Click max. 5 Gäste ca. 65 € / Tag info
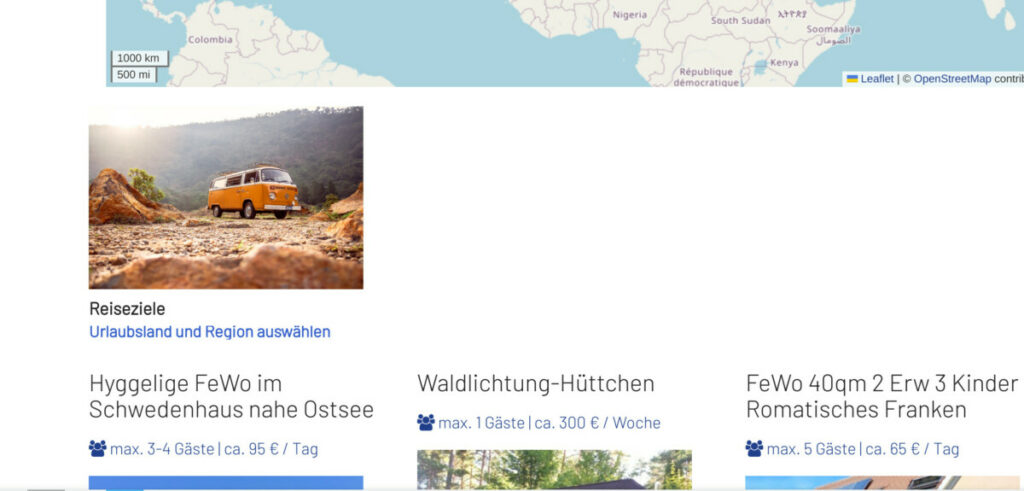The width and height of the screenshot is (1024, 491). tap(863, 449)
